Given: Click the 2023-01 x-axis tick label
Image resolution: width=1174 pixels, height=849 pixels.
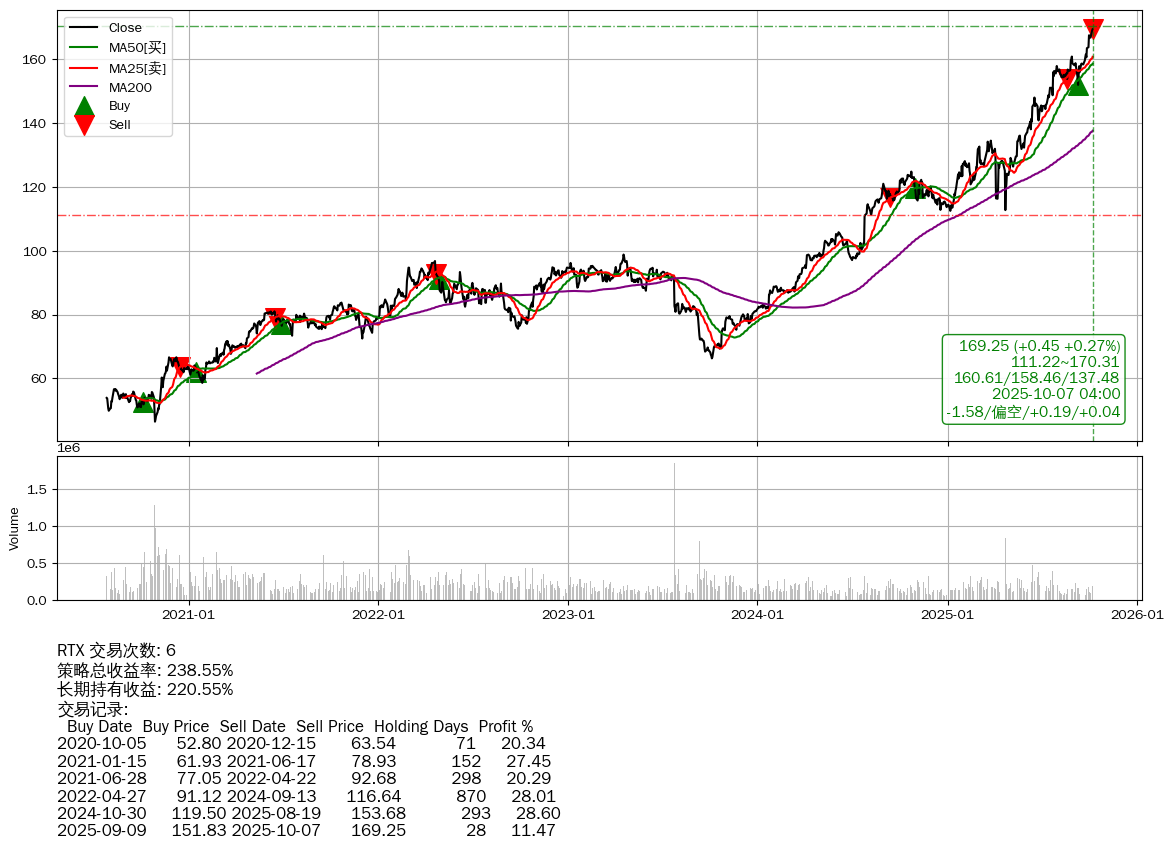Looking at the screenshot, I should coord(568,614).
